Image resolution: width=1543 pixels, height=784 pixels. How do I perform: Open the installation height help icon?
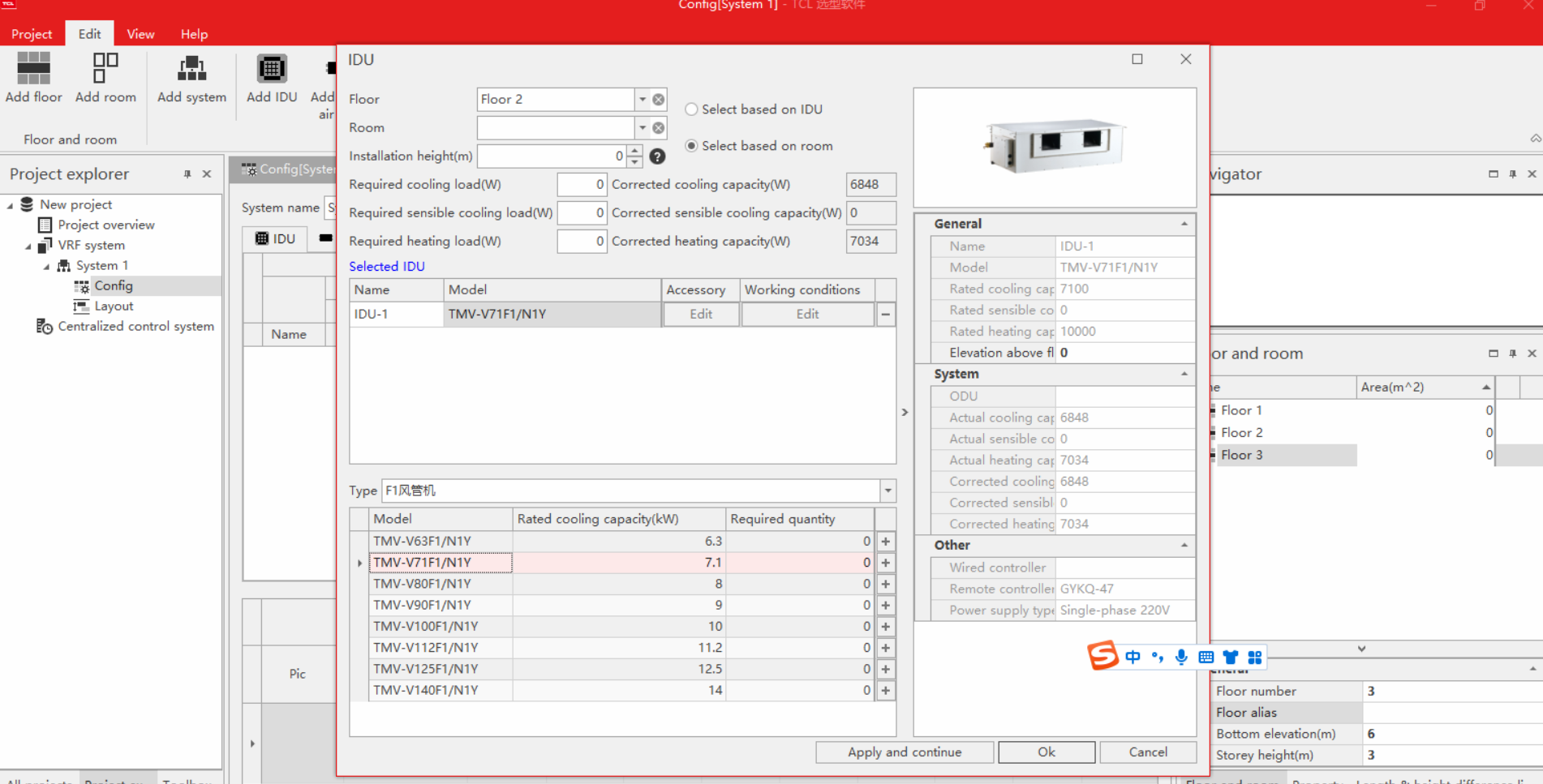pyautogui.click(x=657, y=156)
